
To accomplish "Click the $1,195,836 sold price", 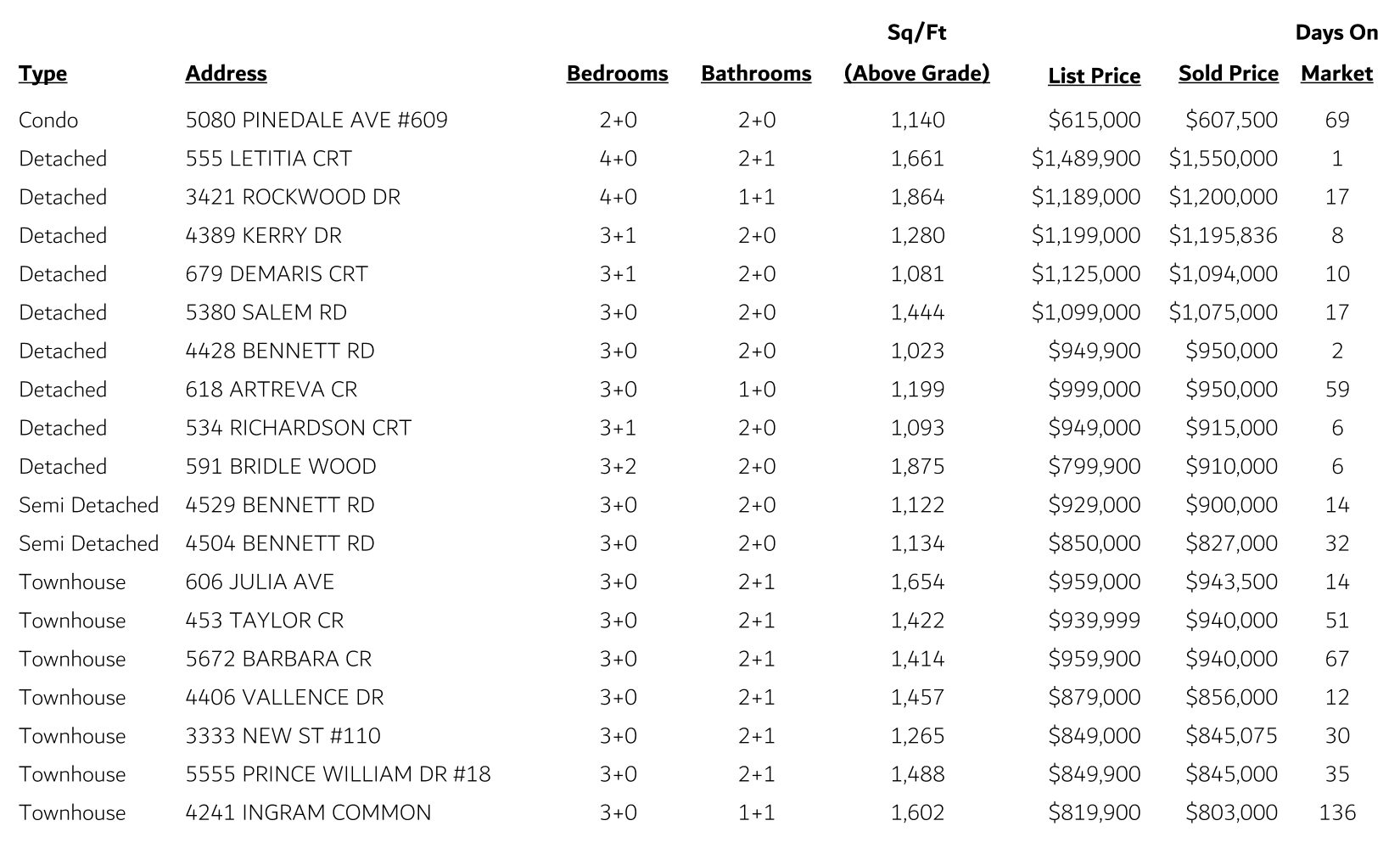I will point(1223,235).
